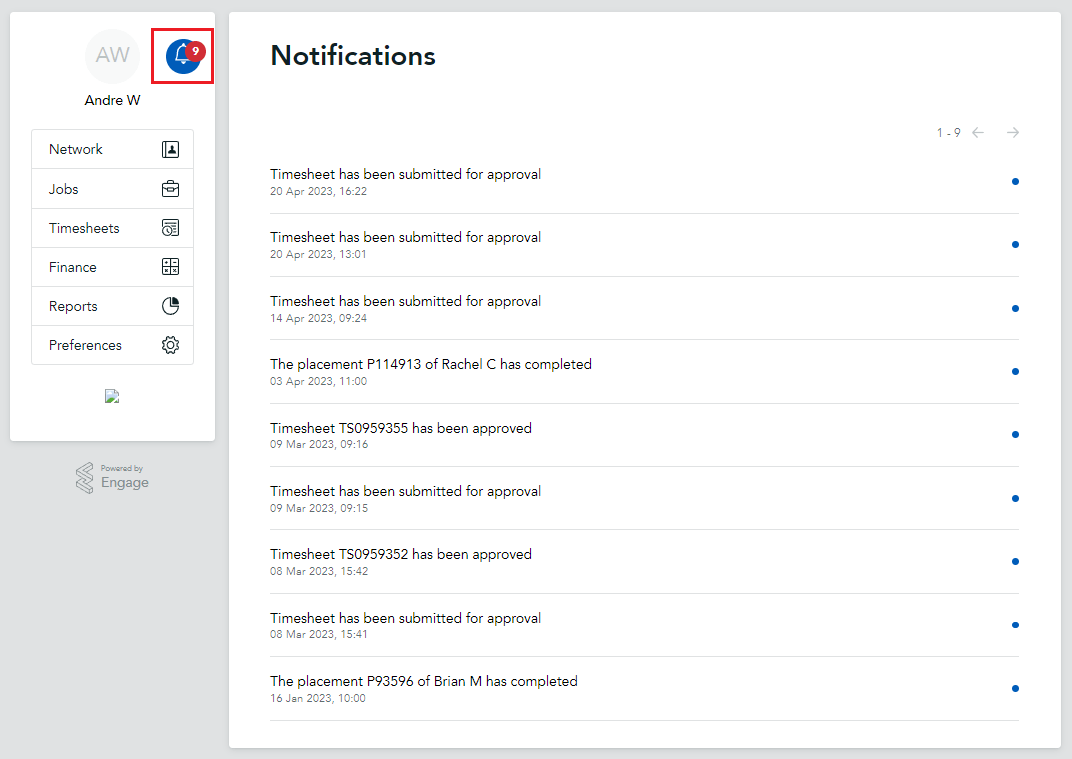Screen dimensions: 1072x759
Task: Click the AW user avatar
Action: click(x=112, y=55)
